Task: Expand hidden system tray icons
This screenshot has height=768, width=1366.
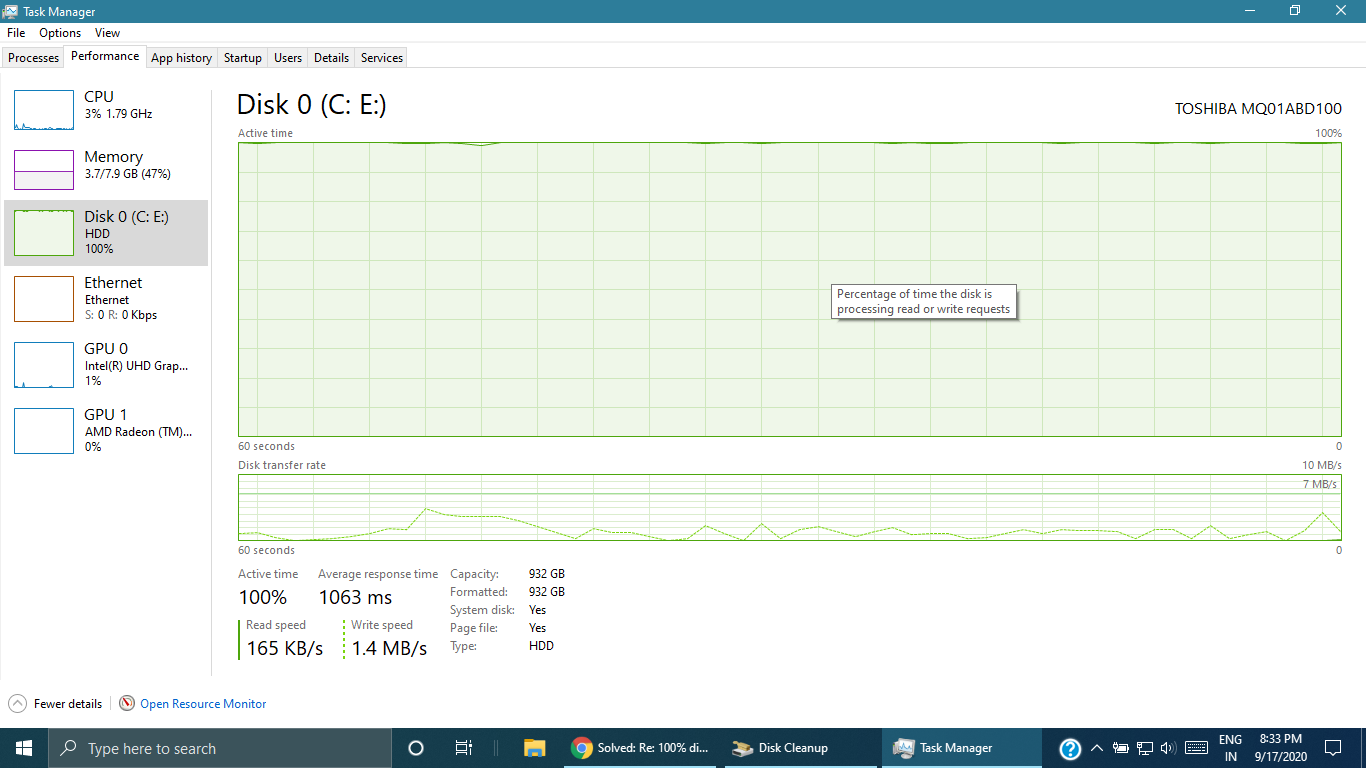Action: tap(1097, 747)
